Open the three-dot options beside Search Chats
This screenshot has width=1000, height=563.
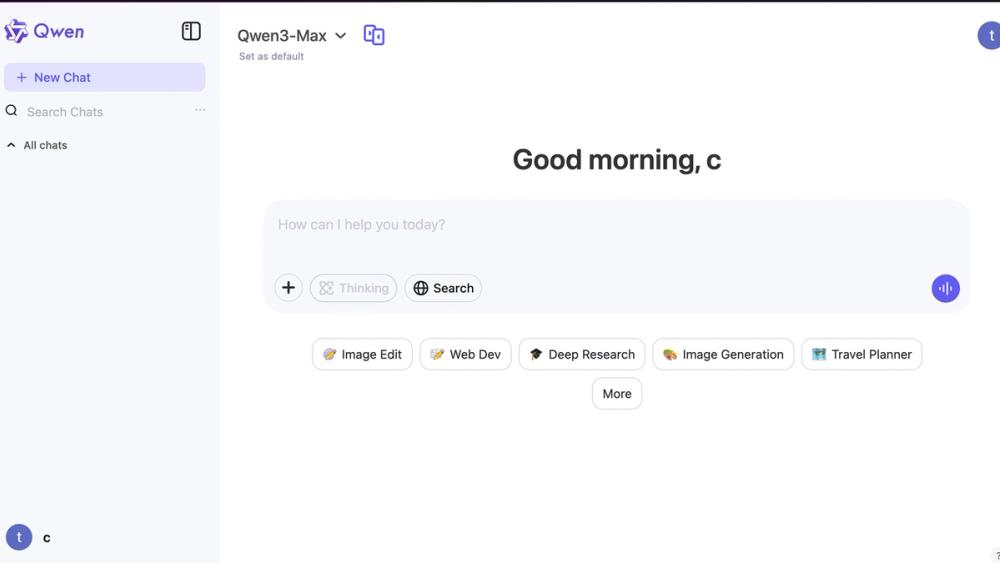coord(200,110)
